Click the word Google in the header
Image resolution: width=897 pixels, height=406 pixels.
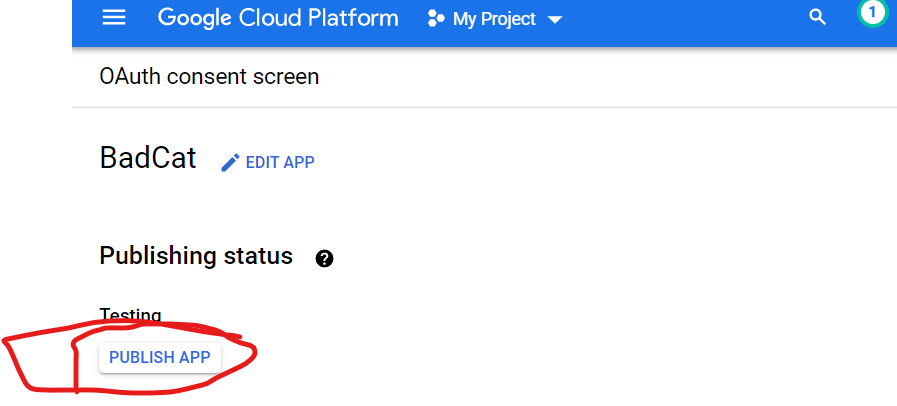[195, 18]
